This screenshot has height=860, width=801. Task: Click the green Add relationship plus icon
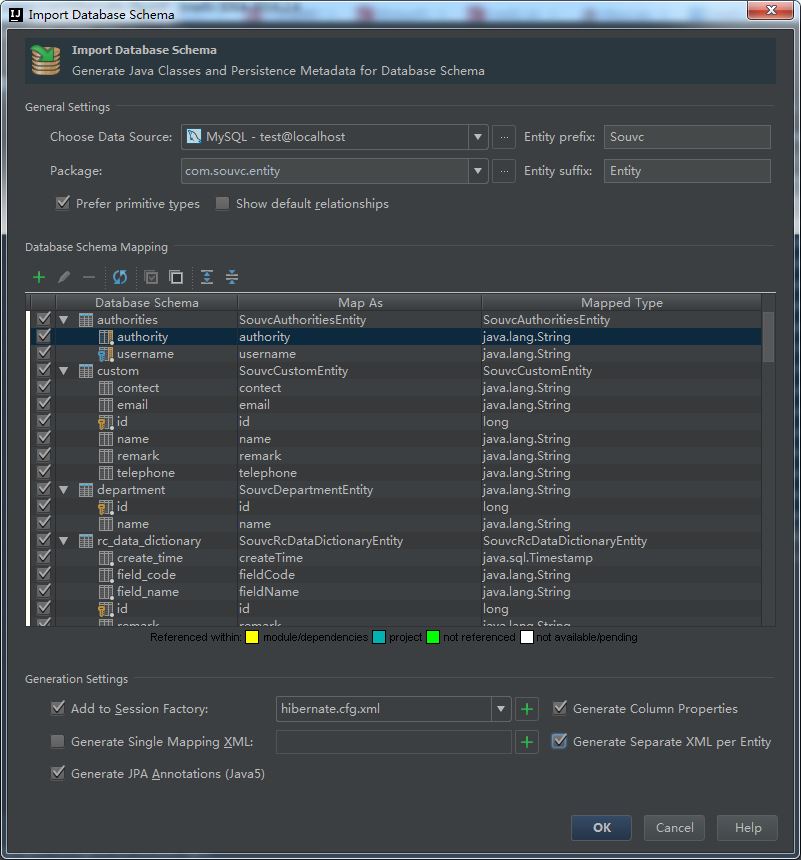pyautogui.click(x=39, y=277)
